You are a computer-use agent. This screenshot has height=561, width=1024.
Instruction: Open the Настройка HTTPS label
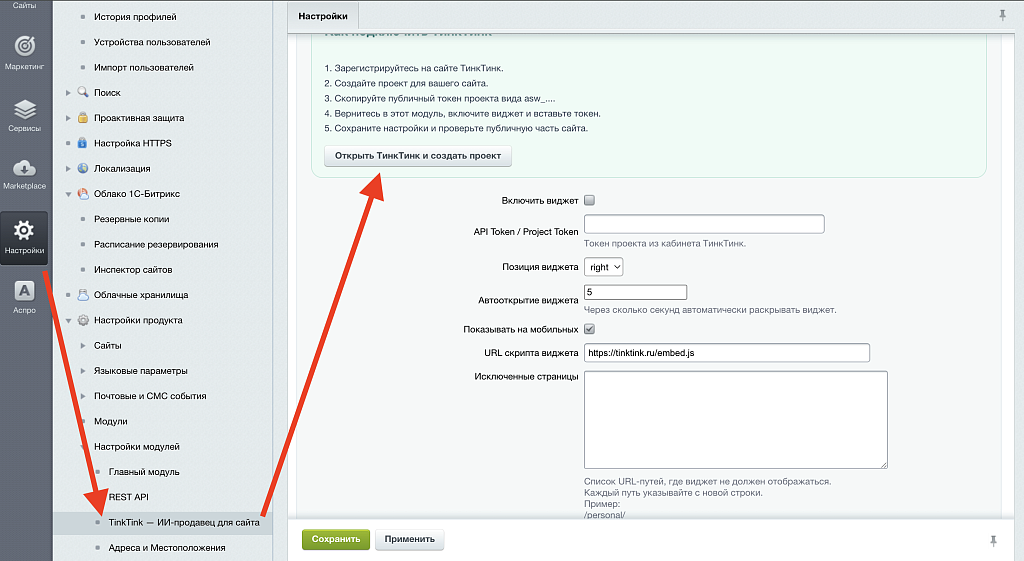[133, 143]
